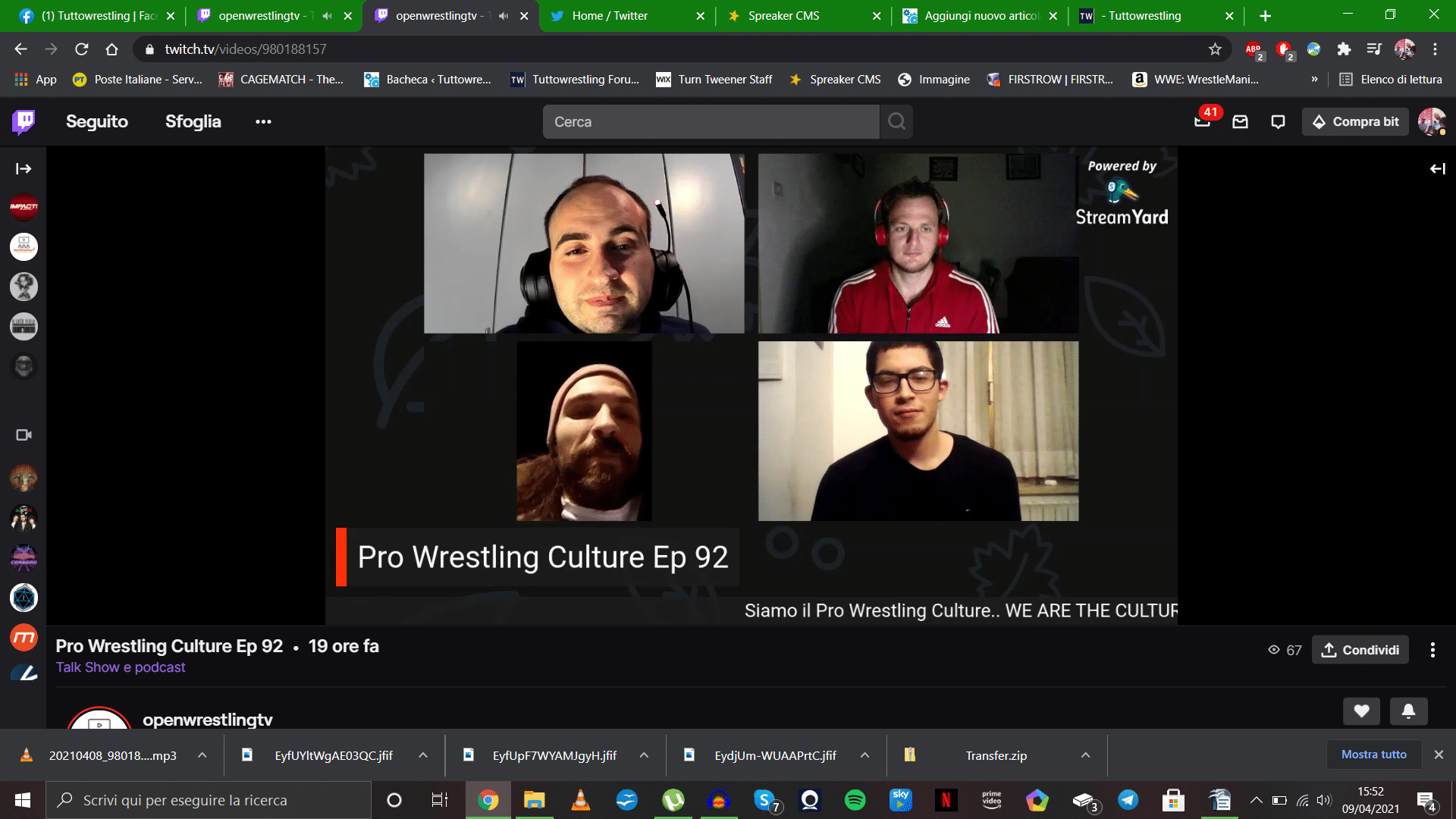Open new browser tab

pyautogui.click(x=1265, y=16)
